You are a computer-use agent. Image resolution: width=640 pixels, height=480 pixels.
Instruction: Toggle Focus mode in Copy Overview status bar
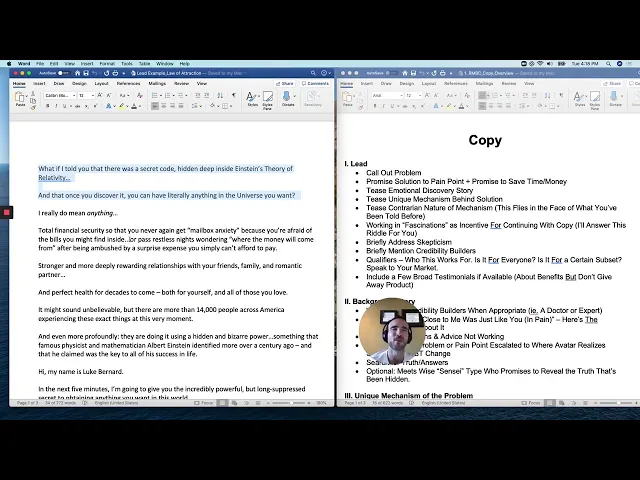coord(531,403)
